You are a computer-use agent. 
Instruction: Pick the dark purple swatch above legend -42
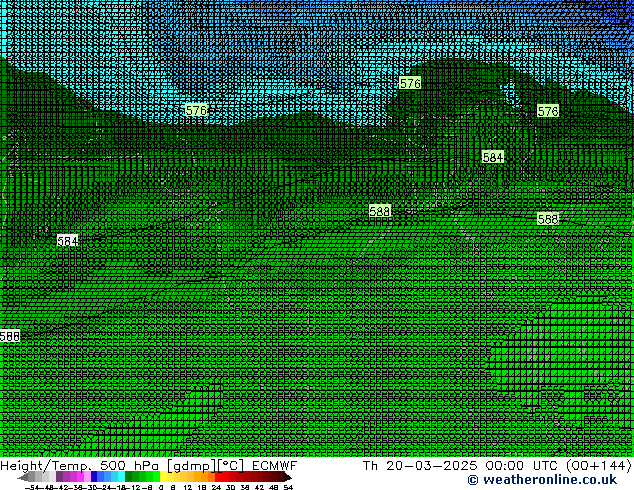click(59, 476)
